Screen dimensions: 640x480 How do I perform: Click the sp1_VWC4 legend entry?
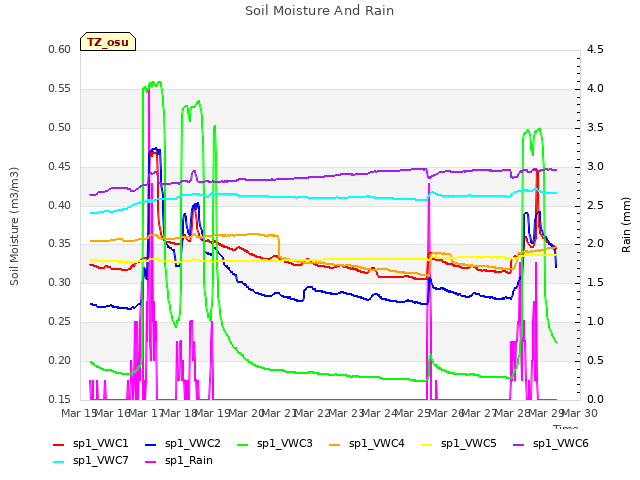tap(367, 444)
